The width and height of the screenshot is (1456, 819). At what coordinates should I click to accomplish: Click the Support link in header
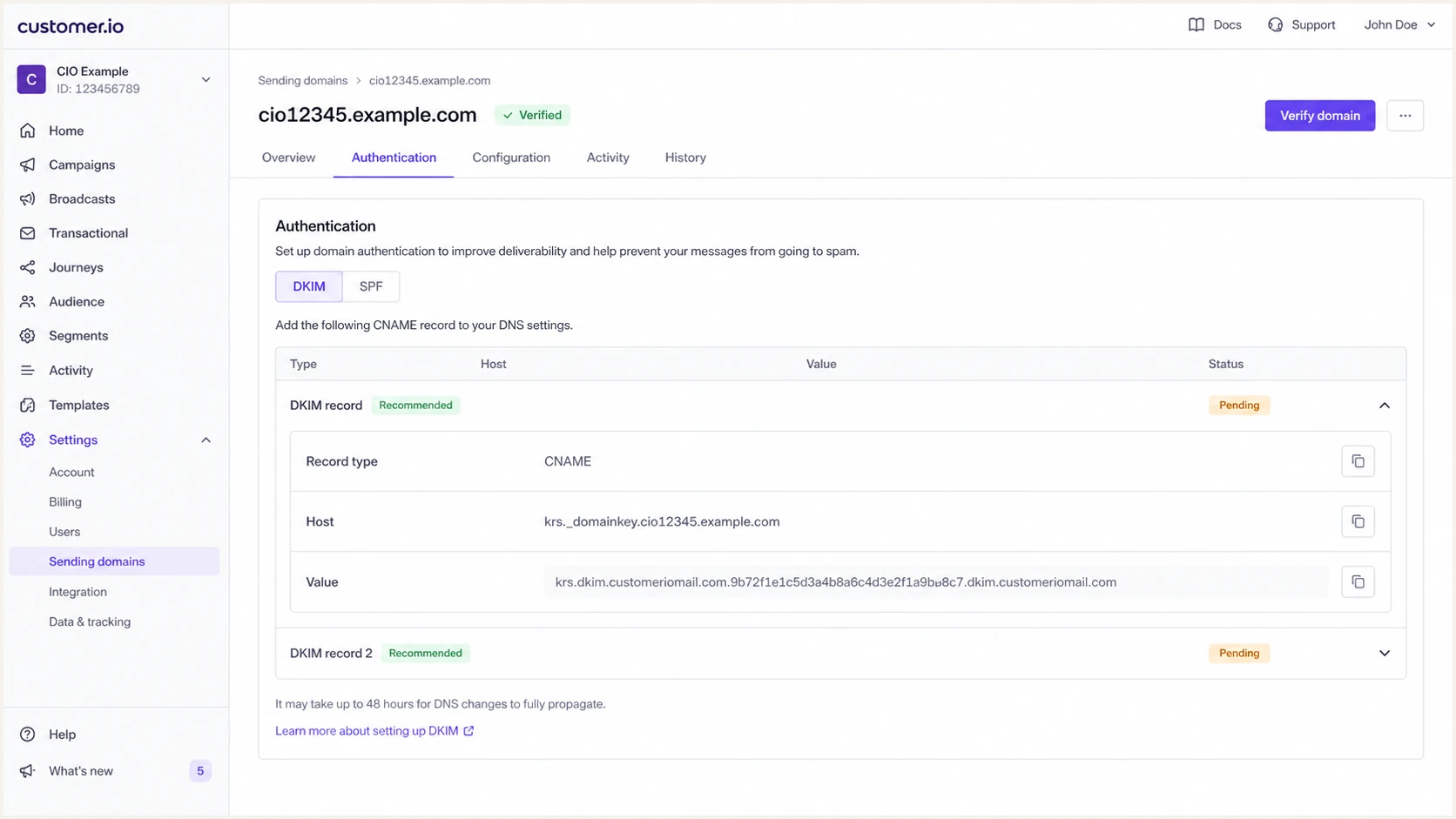pyautogui.click(x=1301, y=24)
